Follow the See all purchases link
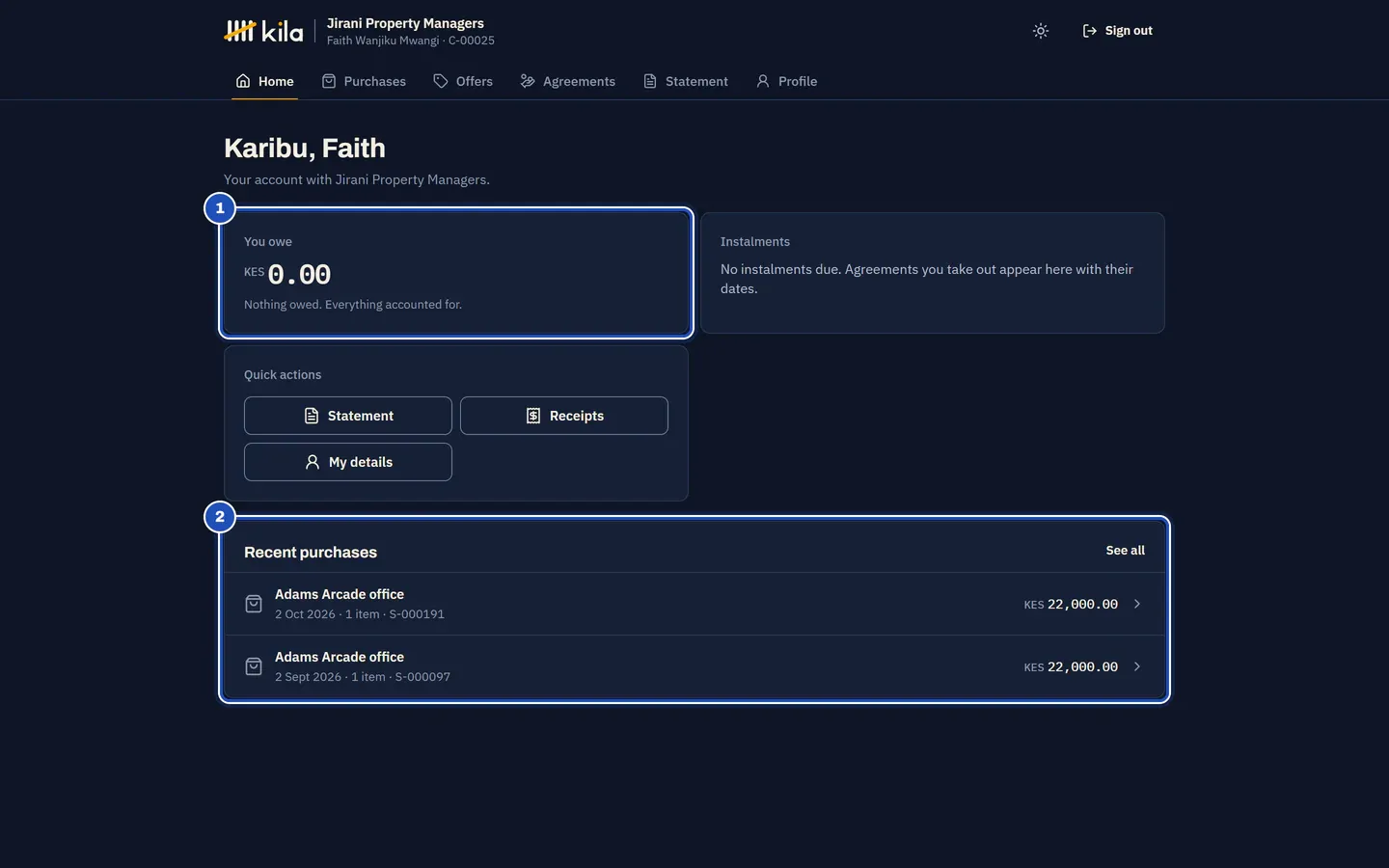Viewport: 1389px width, 868px height. point(1125,550)
